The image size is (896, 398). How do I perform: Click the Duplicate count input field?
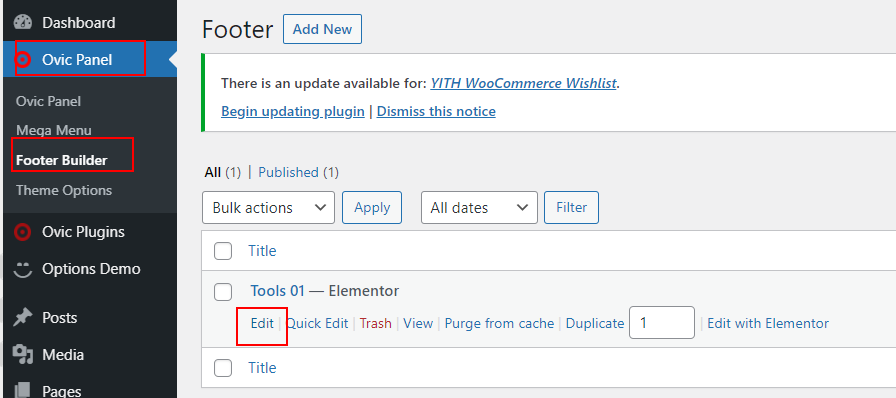coord(662,323)
